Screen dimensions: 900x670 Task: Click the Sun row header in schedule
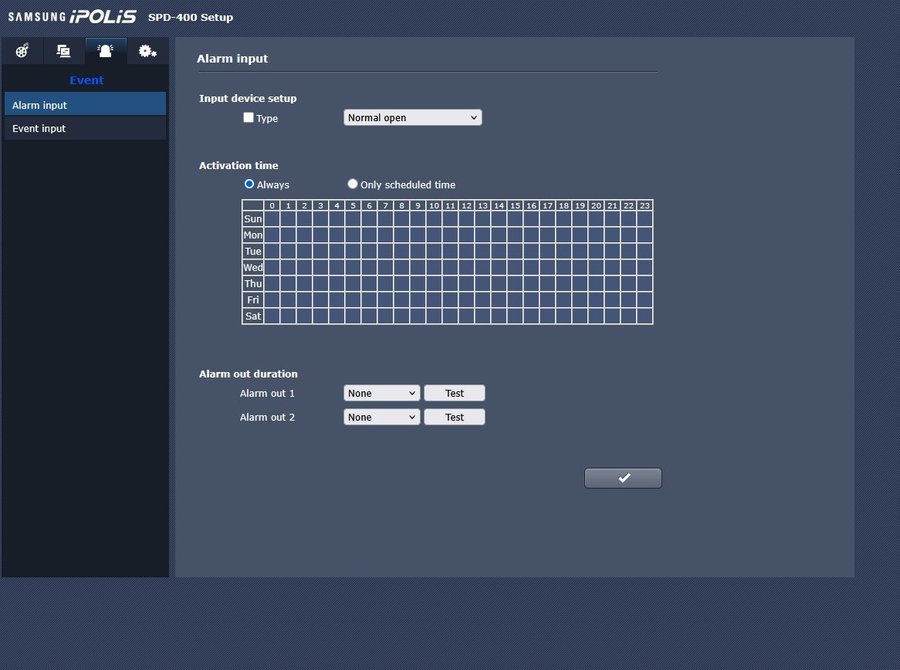(x=253, y=219)
